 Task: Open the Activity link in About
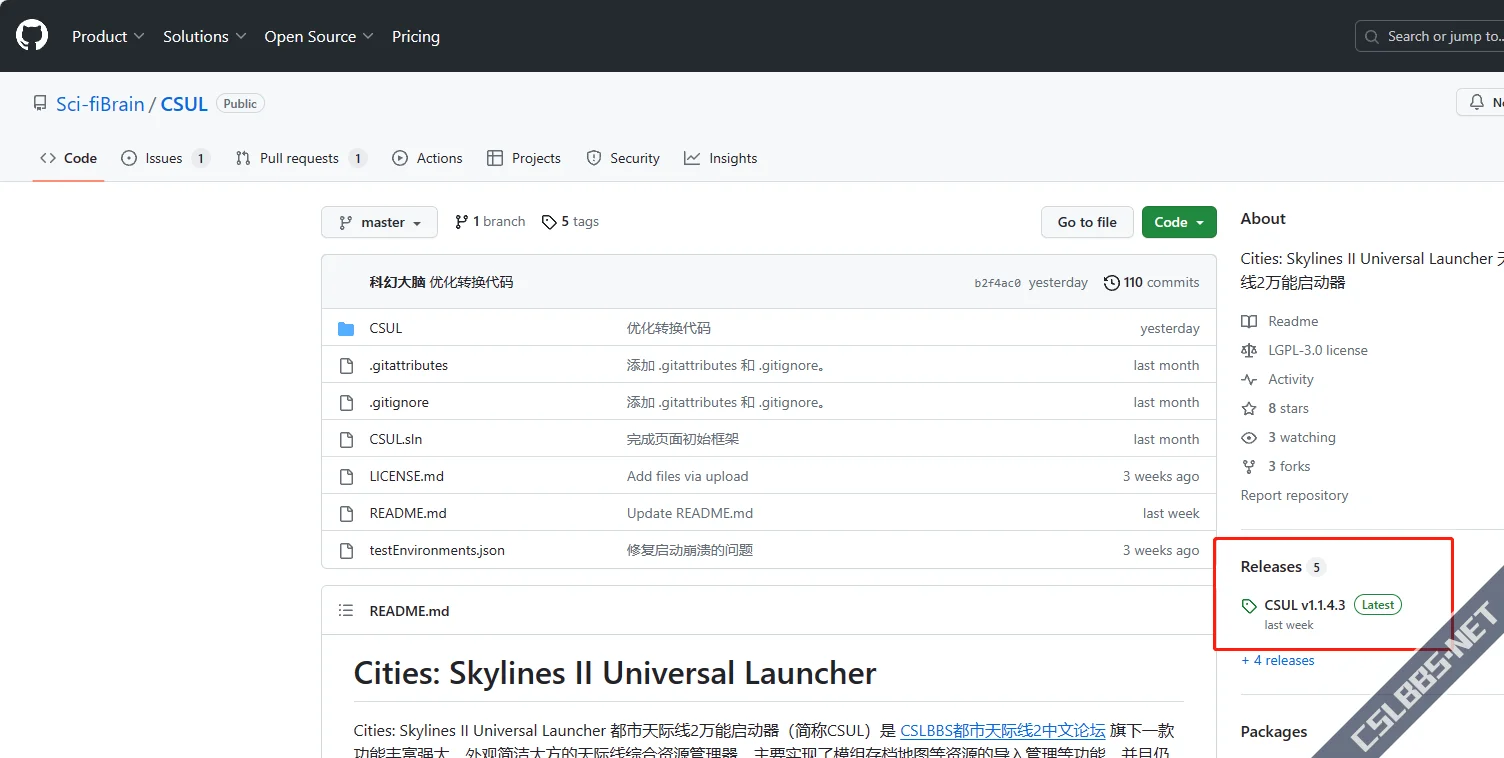point(1277,379)
